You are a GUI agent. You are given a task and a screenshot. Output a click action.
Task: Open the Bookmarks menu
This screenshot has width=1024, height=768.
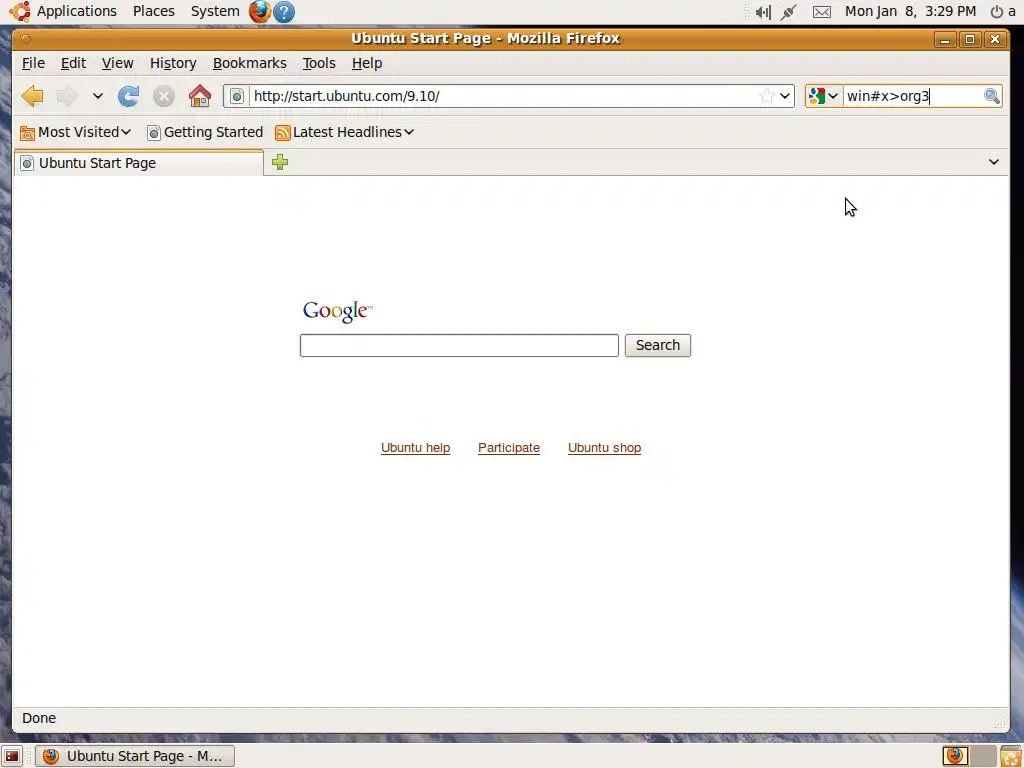(x=249, y=63)
